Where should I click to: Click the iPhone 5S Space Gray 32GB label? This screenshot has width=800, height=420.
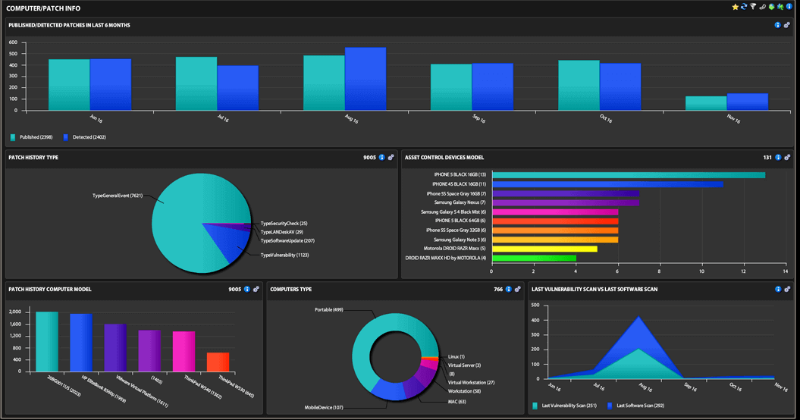point(456,230)
